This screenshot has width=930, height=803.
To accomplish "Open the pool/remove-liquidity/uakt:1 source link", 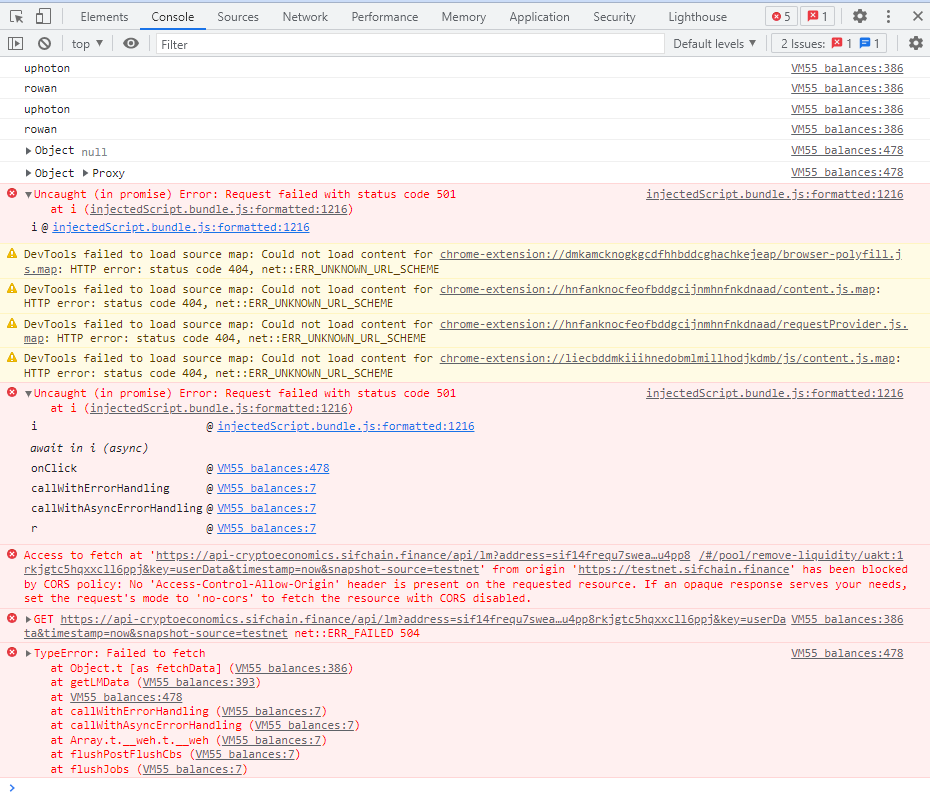I will tap(801, 555).
